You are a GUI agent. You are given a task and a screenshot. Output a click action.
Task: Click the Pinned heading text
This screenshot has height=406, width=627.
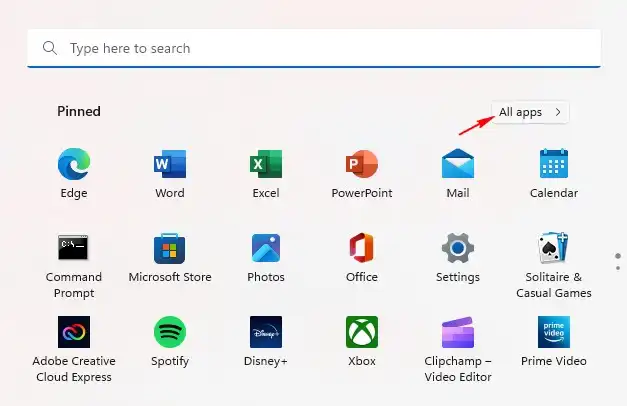coord(79,111)
